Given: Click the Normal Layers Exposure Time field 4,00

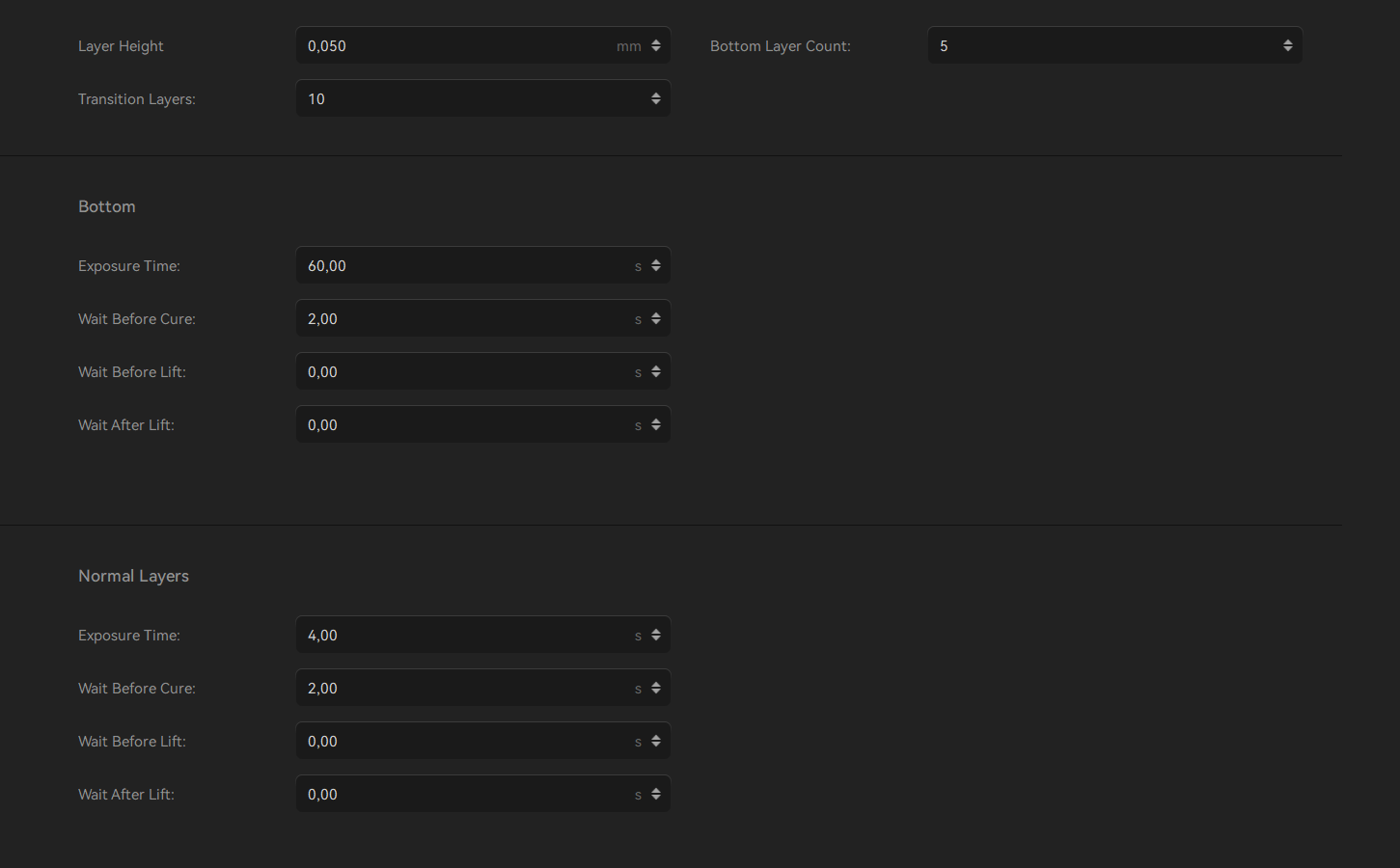Looking at the screenshot, I should click(x=482, y=635).
